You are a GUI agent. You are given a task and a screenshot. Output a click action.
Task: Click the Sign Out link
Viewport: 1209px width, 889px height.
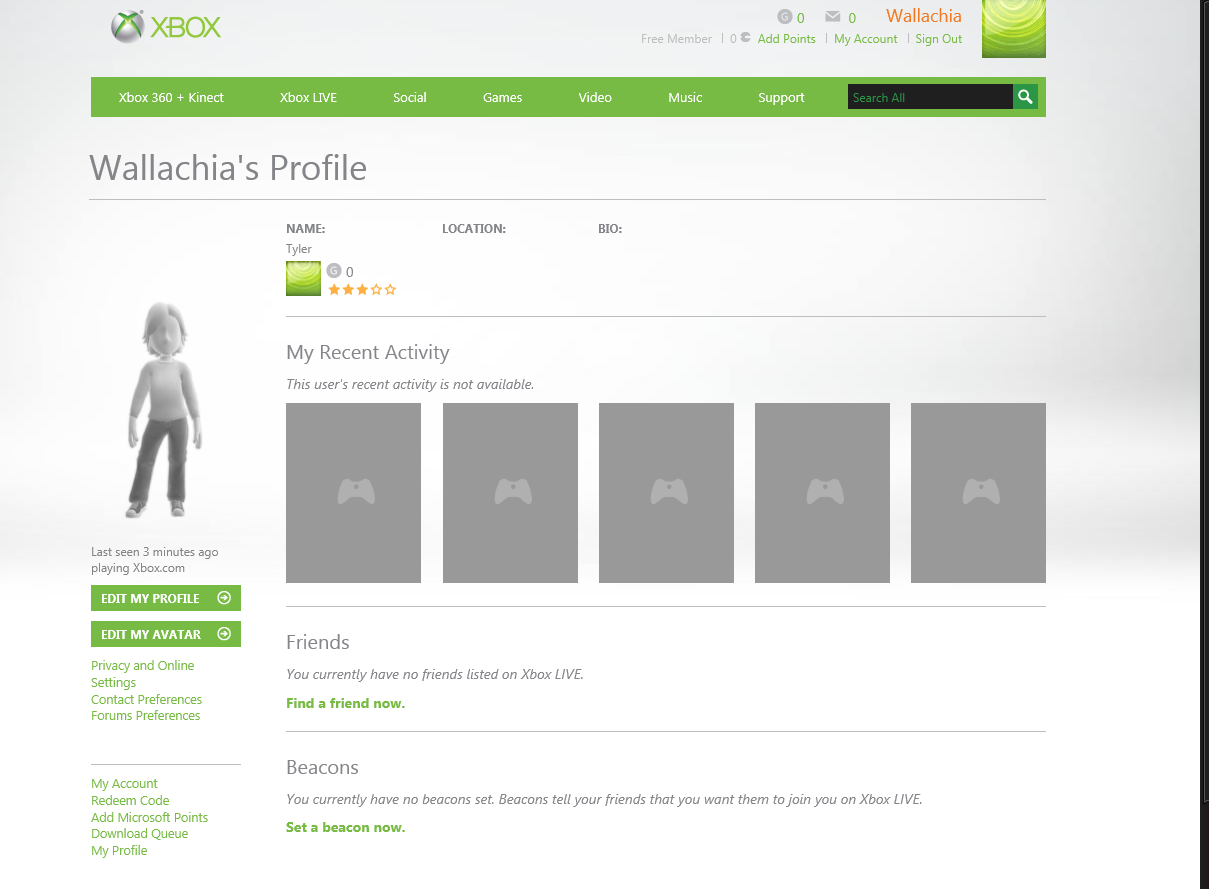point(938,39)
